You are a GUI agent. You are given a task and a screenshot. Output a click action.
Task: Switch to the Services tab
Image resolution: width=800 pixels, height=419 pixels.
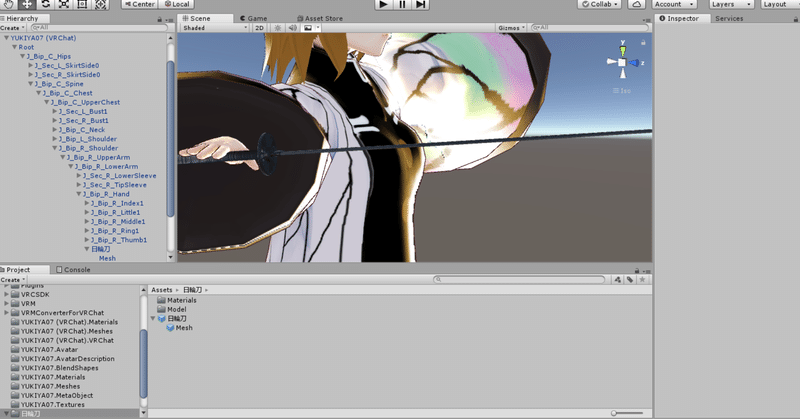tap(729, 18)
